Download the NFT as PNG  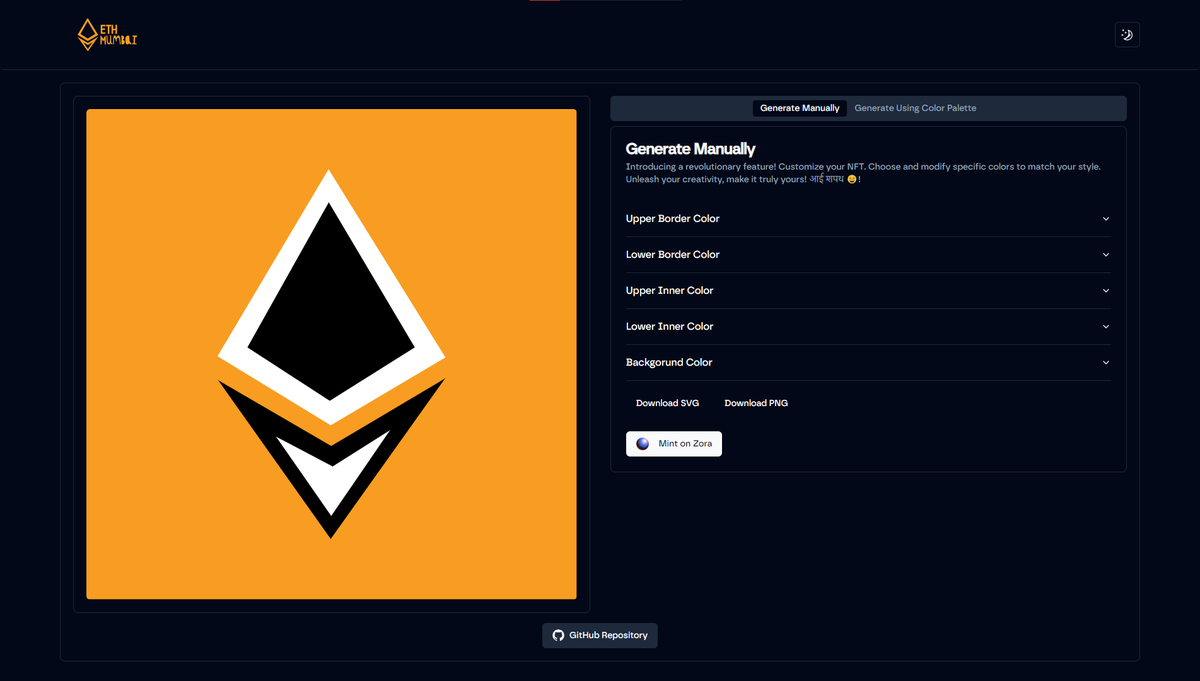point(756,403)
